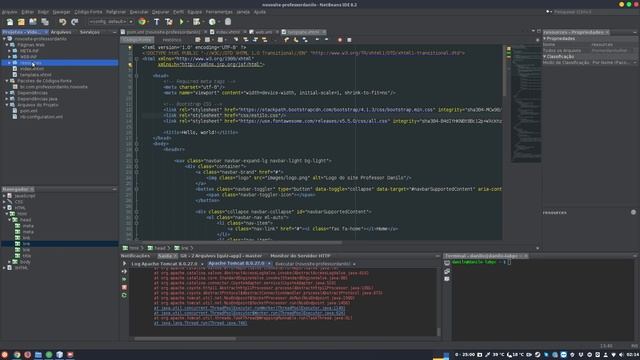Click the code minimap preview
Screen dimensions: 640x360
pos(526,104)
